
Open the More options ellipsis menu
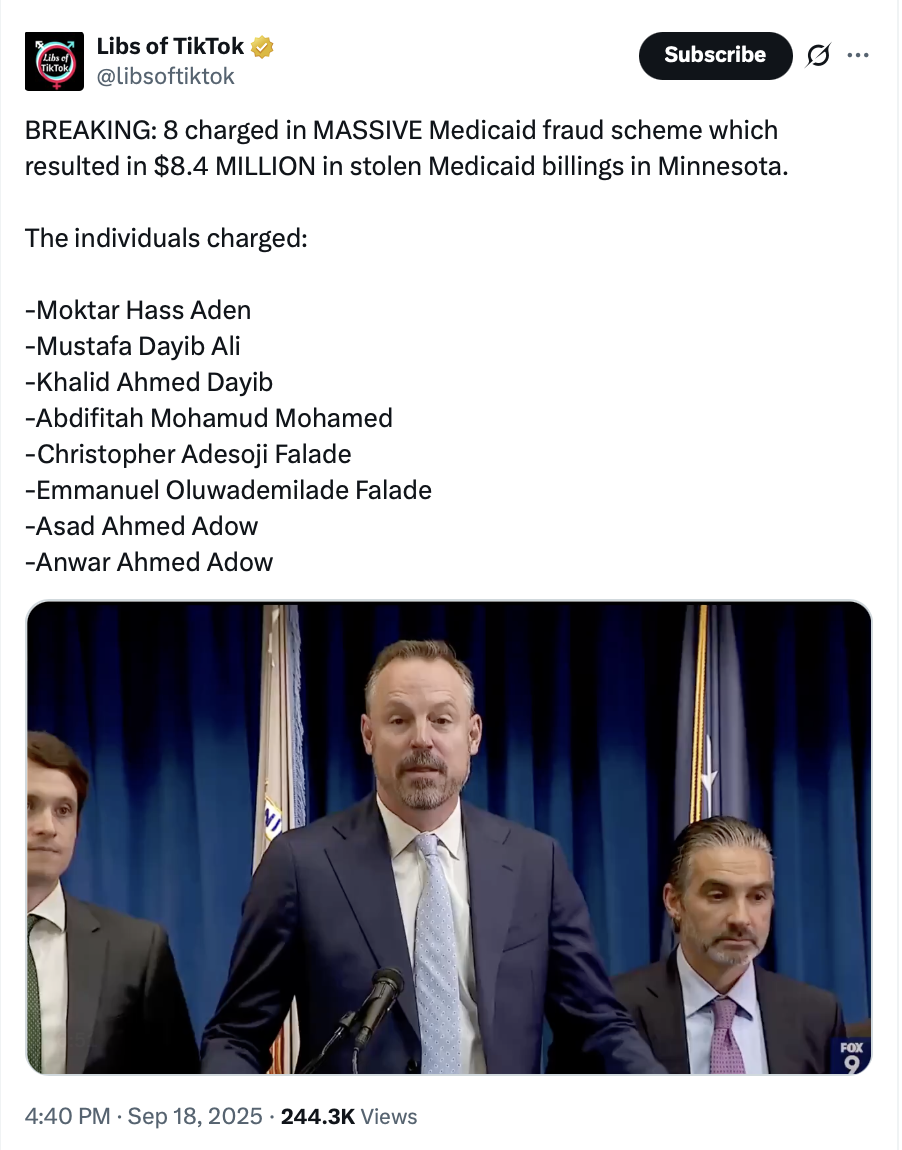coord(857,56)
